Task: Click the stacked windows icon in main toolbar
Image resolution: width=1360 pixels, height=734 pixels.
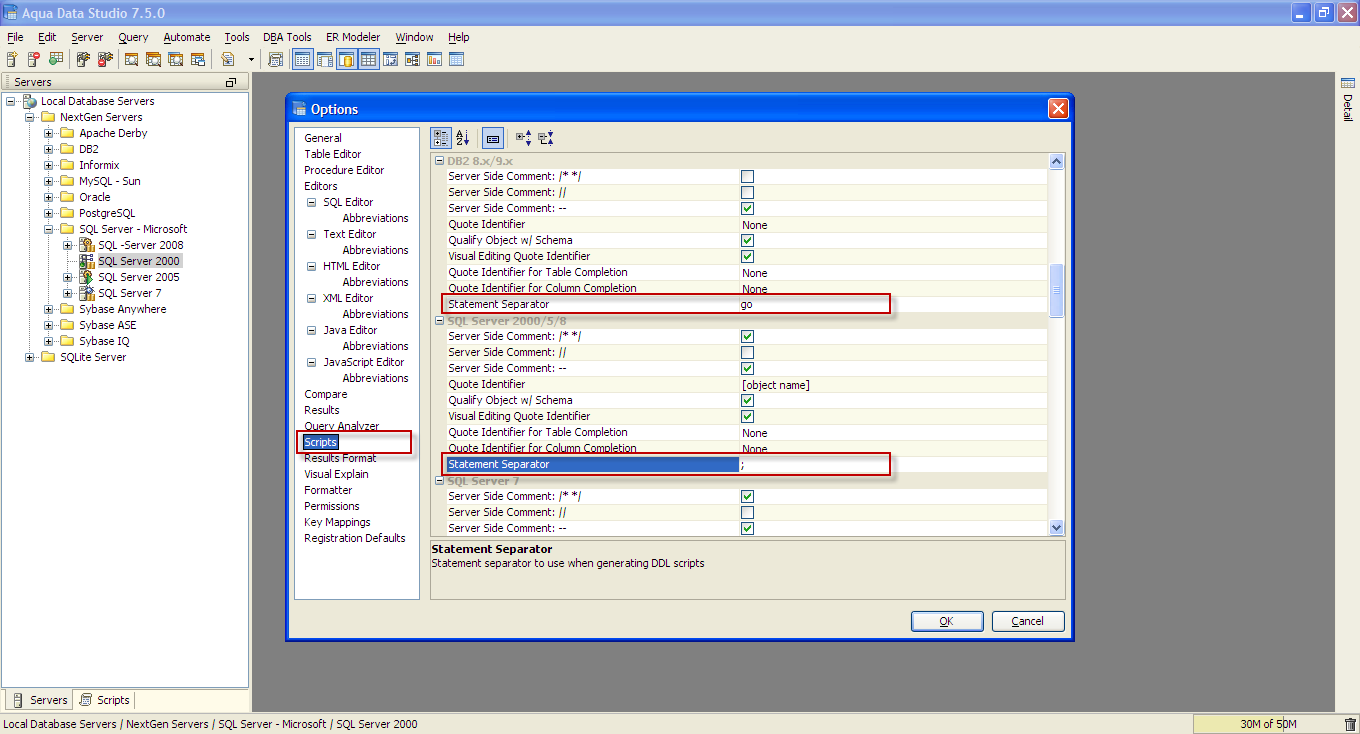Action: point(198,60)
